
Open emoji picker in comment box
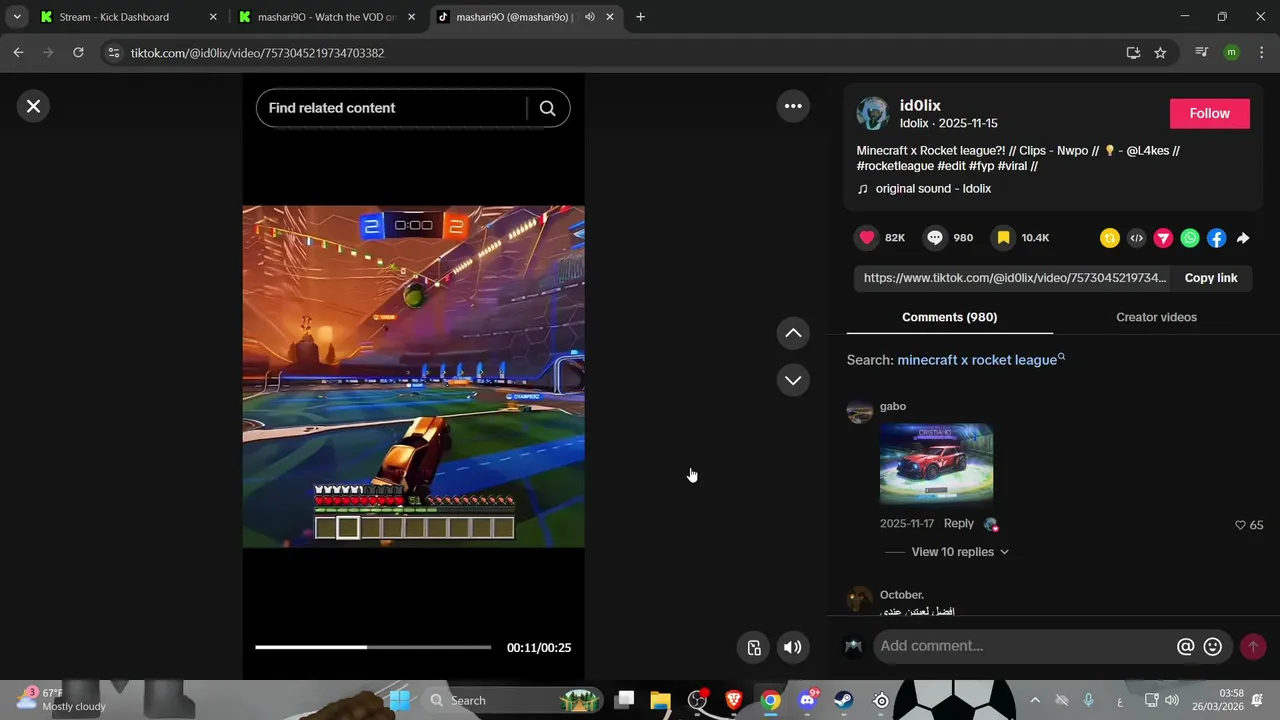point(1213,646)
